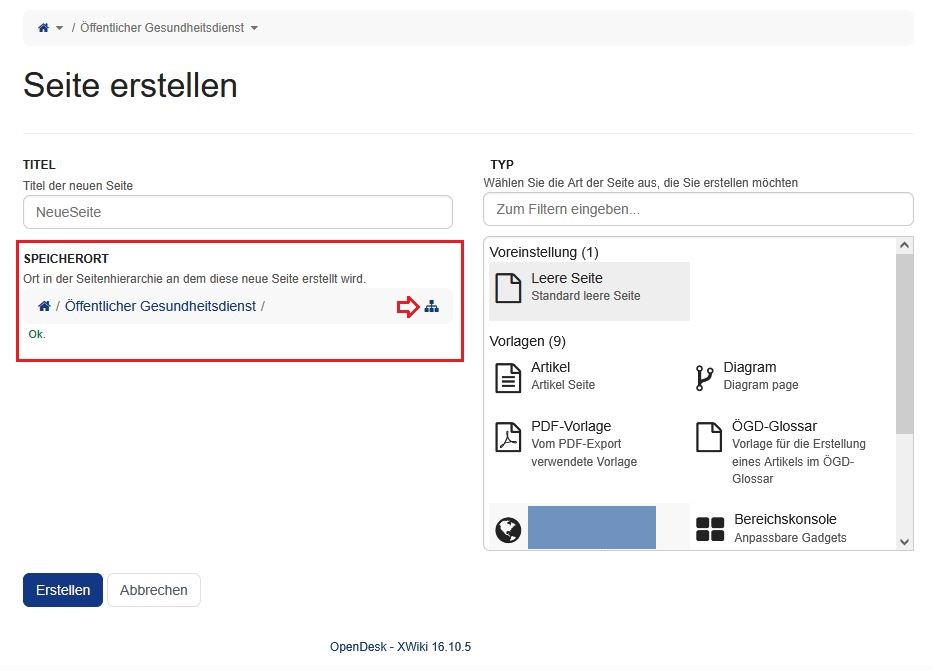Click the globe icon in template list
This screenshot has height=671, width=933.
(x=508, y=529)
